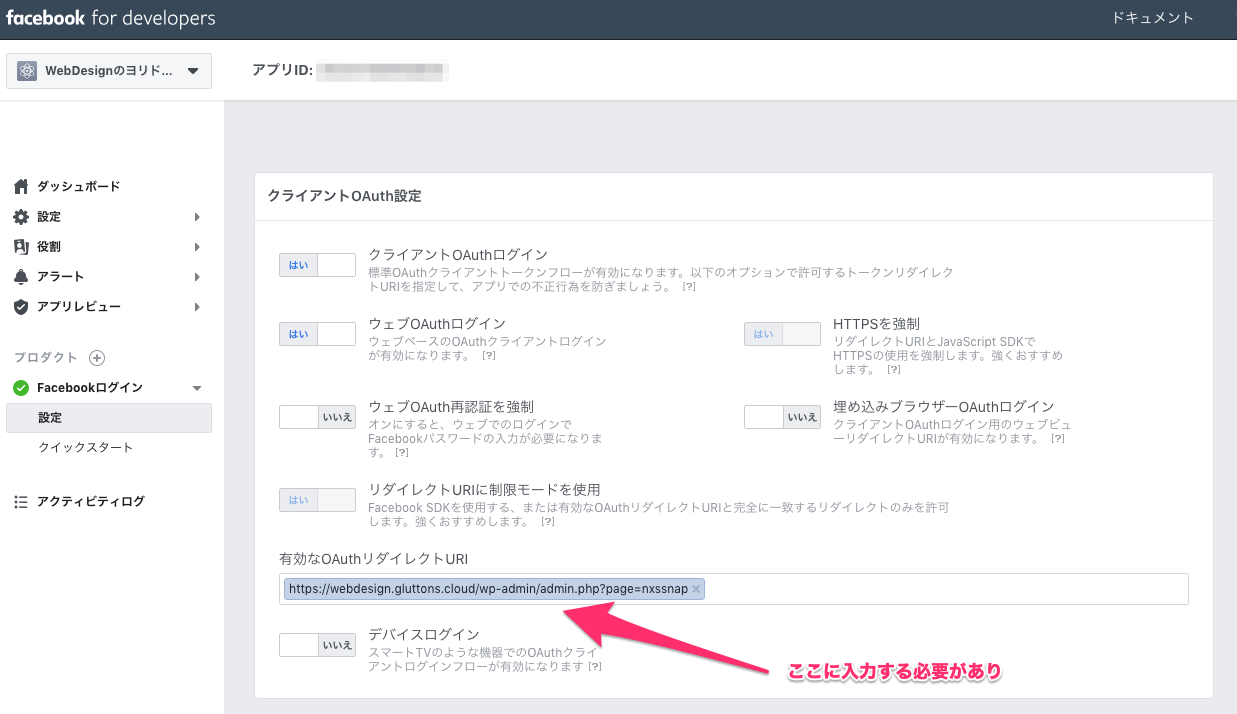Toggle the クライアントOAuthログイン switch
This screenshot has width=1237, height=714.
[x=317, y=265]
